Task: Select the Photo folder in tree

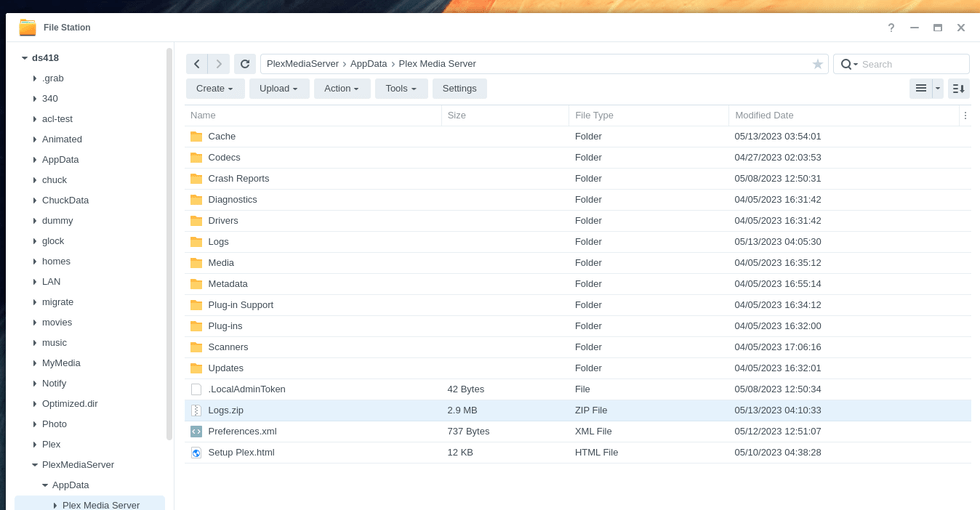Action: 54,424
